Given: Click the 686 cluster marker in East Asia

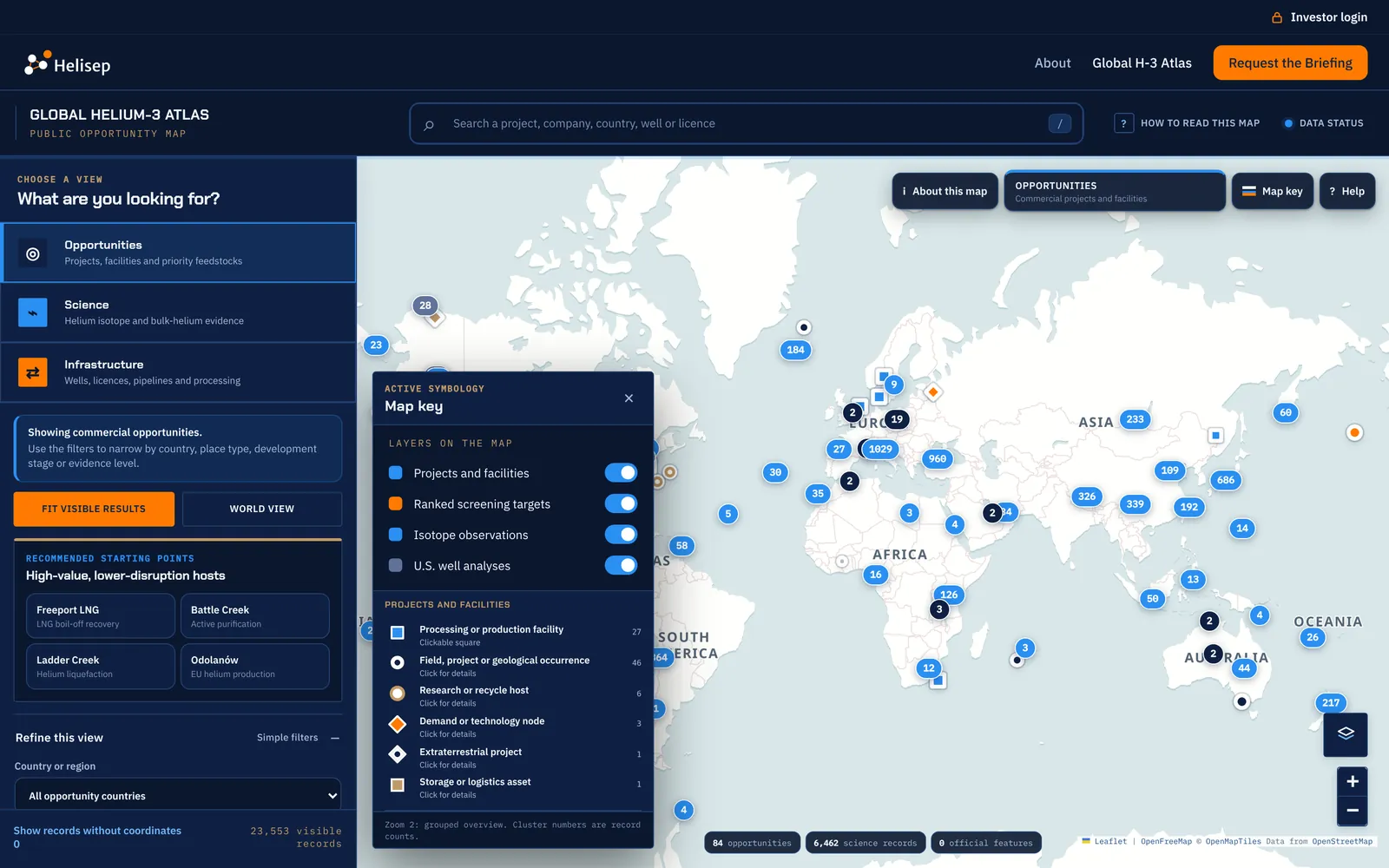Looking at the screenshot, I should tap(1226, 480).
